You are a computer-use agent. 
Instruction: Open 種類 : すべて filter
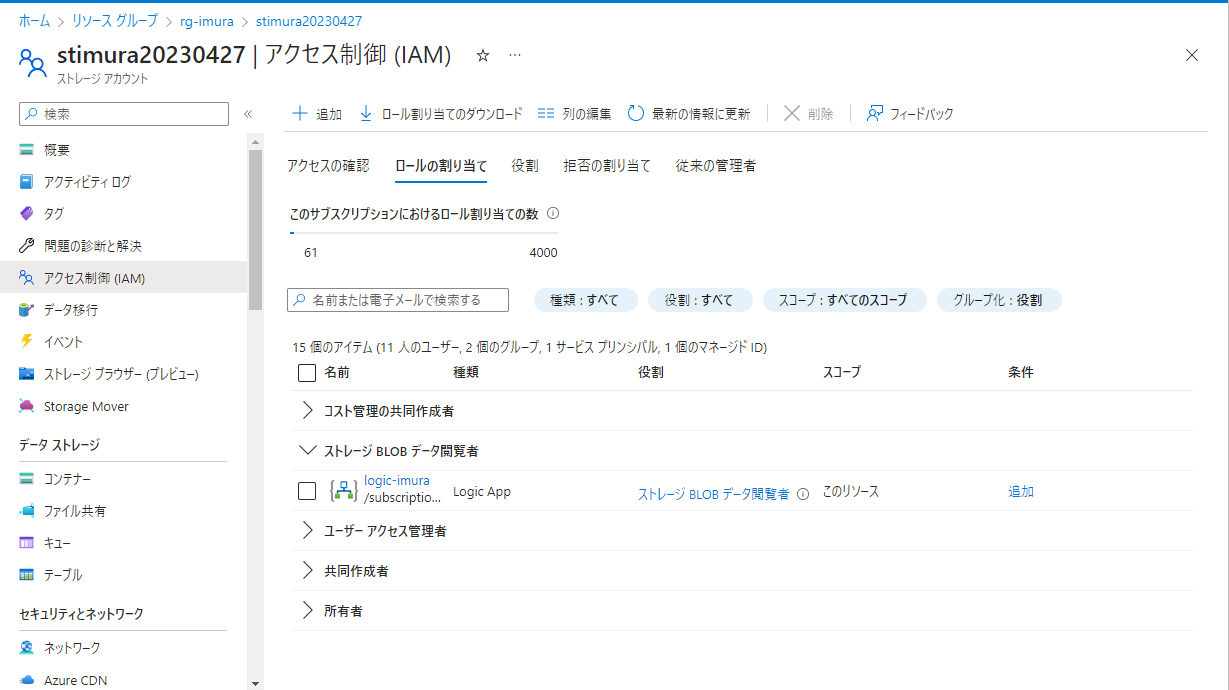click(x=584, y=300)
